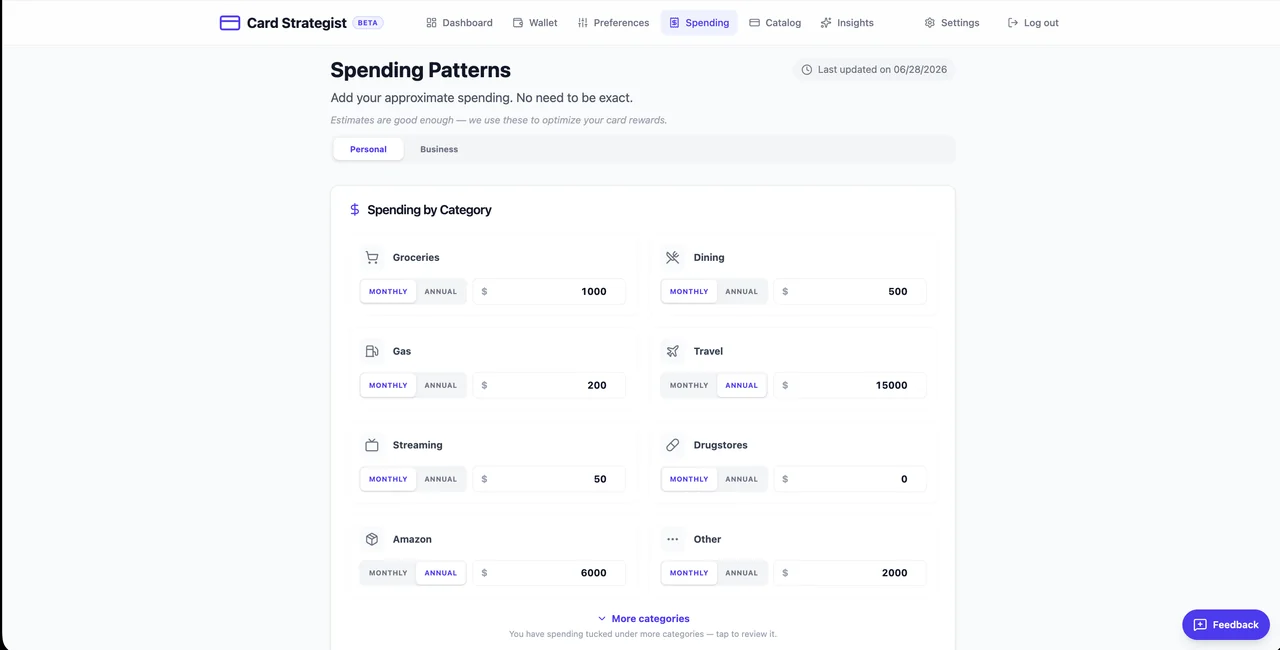Edit the Drugstores amount field showing 0

click(850, 479)
